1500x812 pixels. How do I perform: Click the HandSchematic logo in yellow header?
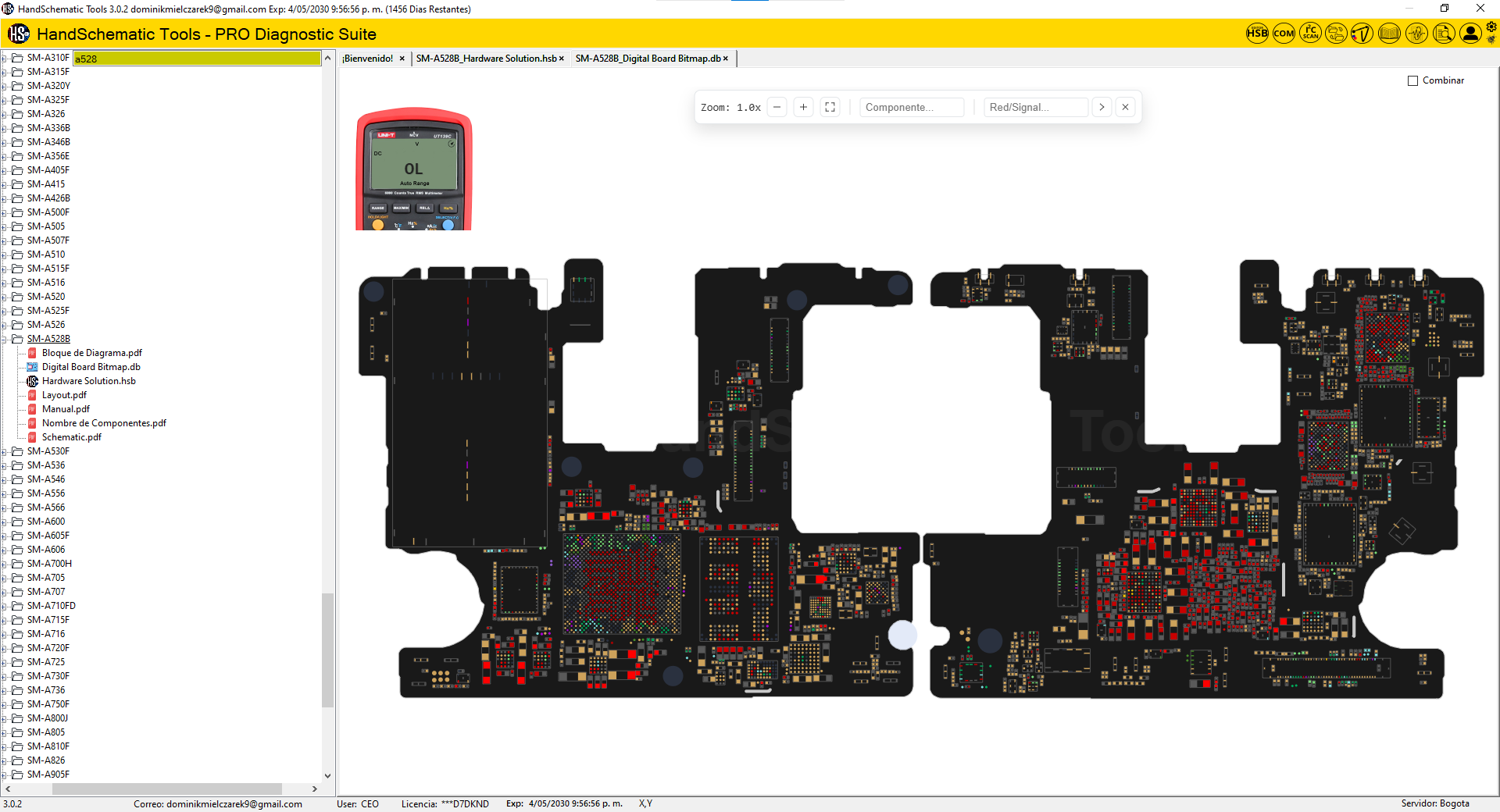point(19,34)
